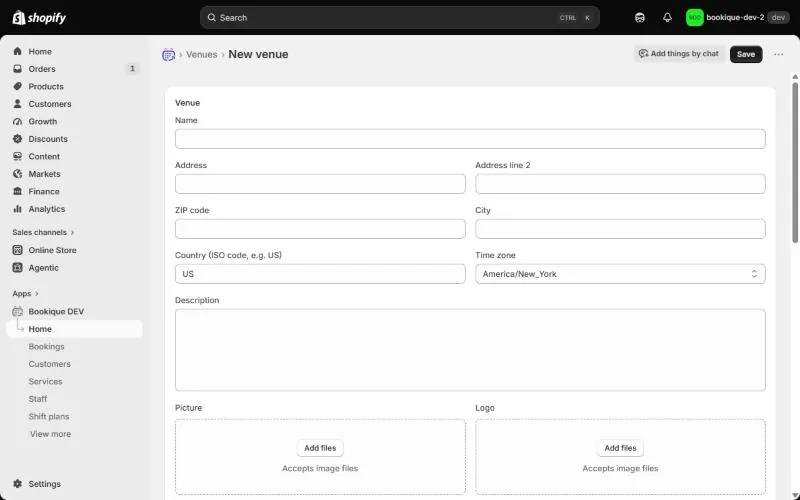
Task: Open Bookique Bookings page
Action: click(46, 346)
